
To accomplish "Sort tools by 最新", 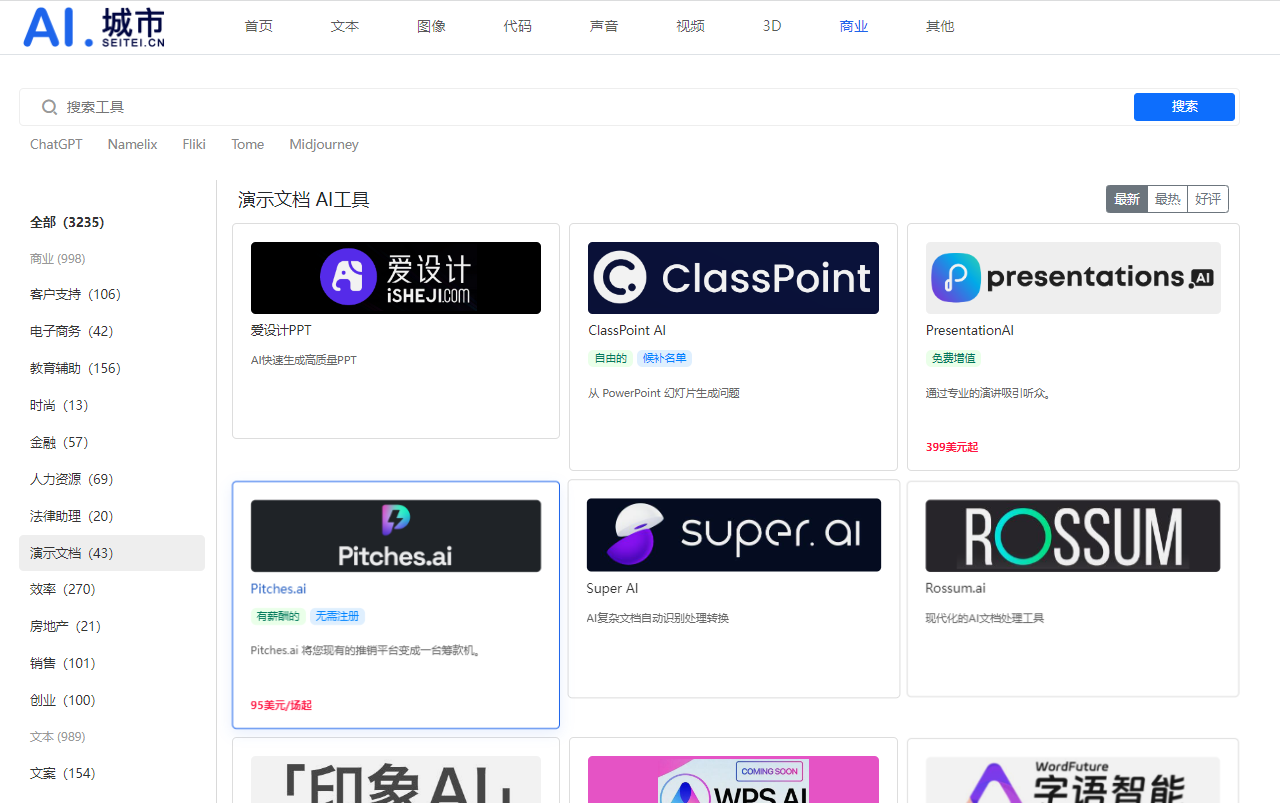I will [x=1127, y=199].
